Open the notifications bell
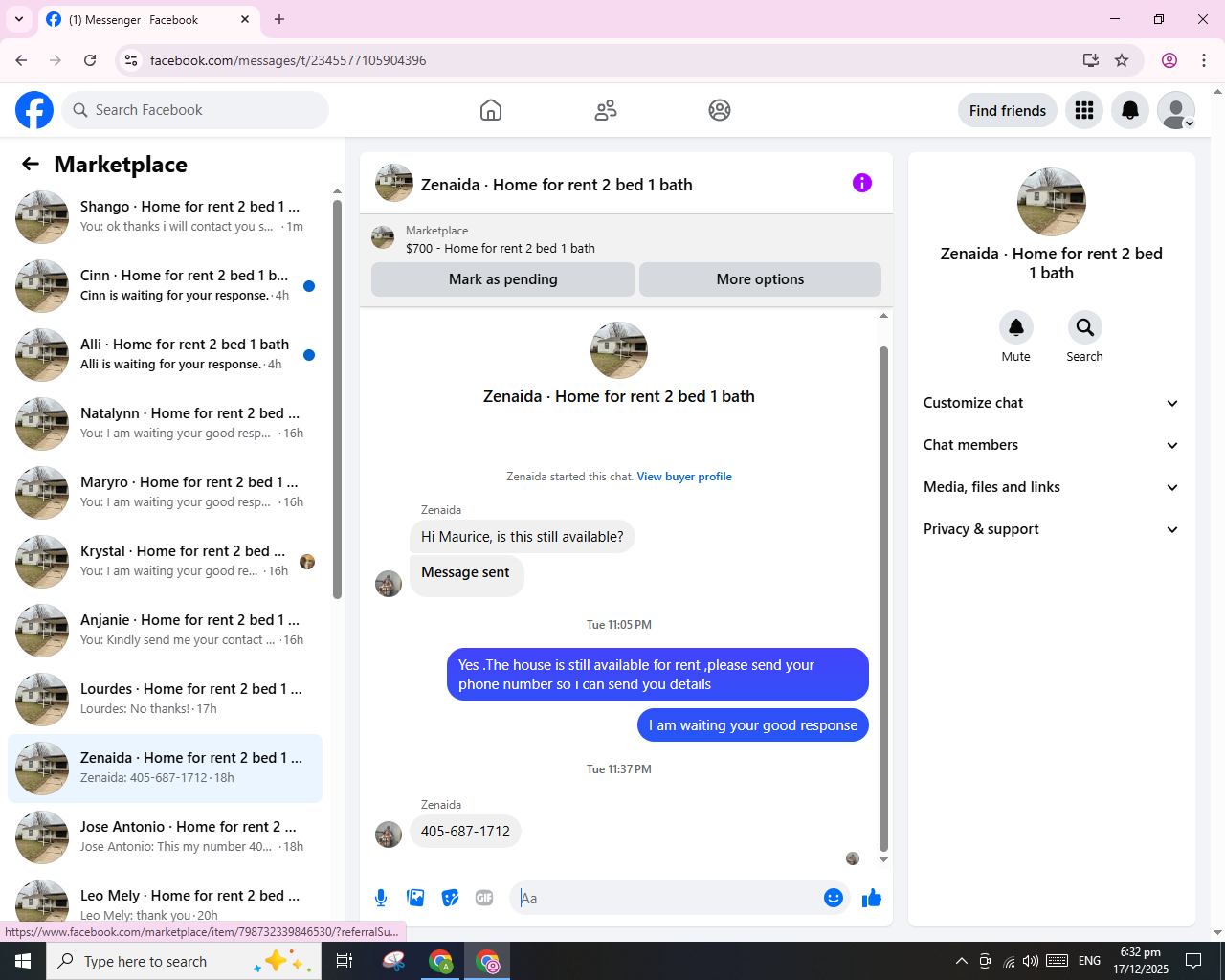Screen dimensions: 1225x980 point(1130,110)
